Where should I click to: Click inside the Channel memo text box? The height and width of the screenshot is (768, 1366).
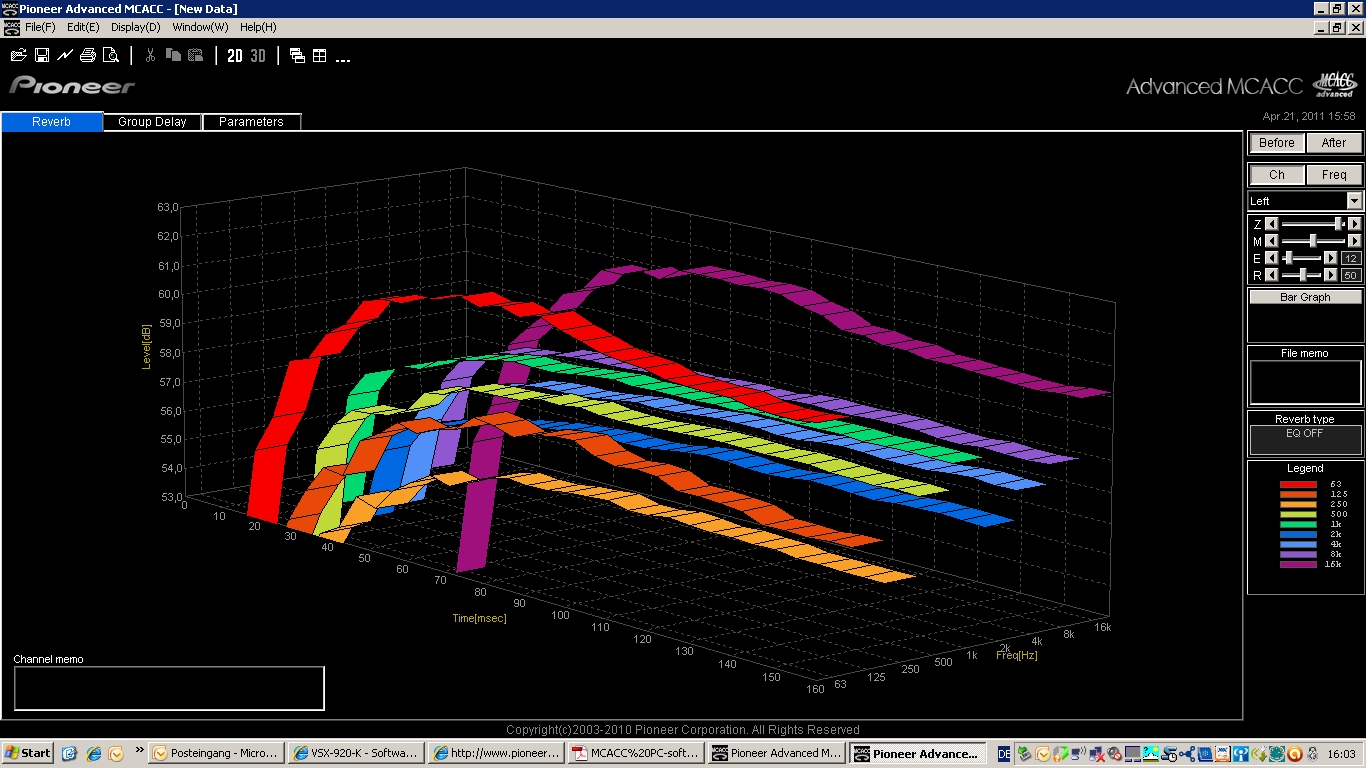pos(169,688)
